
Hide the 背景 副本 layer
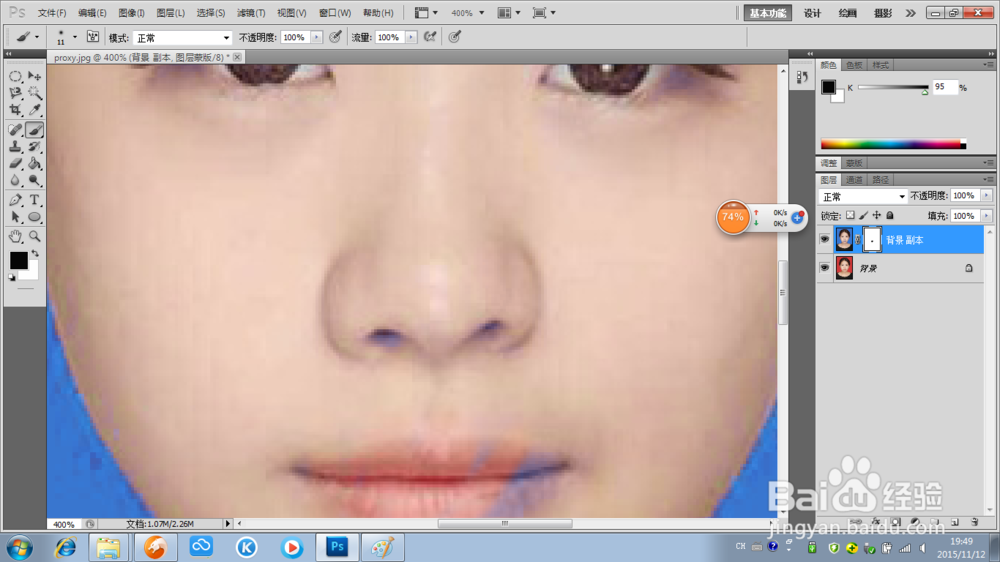825,239
